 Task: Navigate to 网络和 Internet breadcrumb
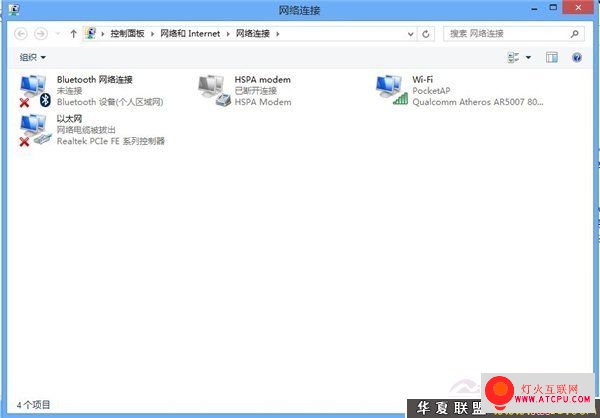190,34
